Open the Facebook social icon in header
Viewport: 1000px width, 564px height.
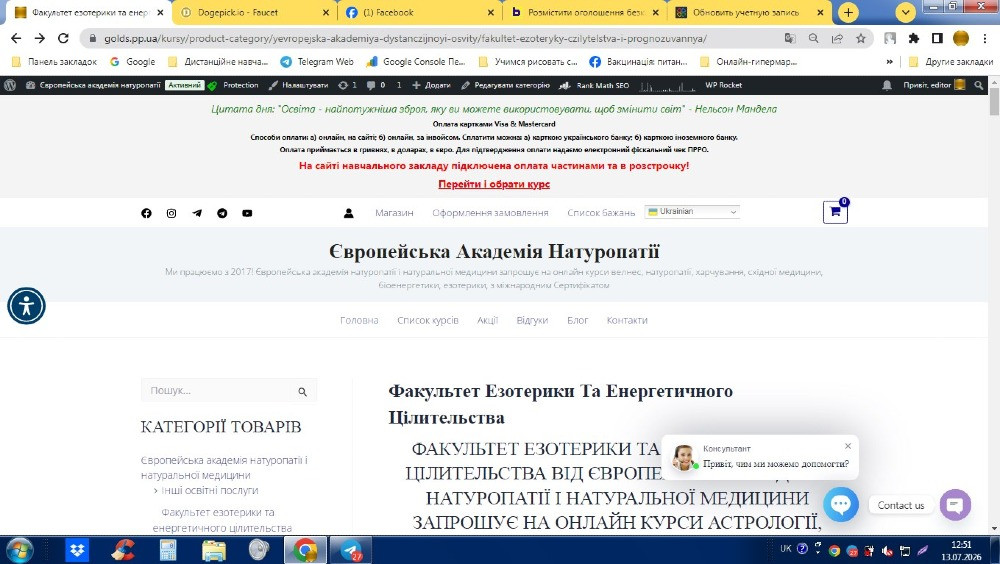(x=146, y=213)
